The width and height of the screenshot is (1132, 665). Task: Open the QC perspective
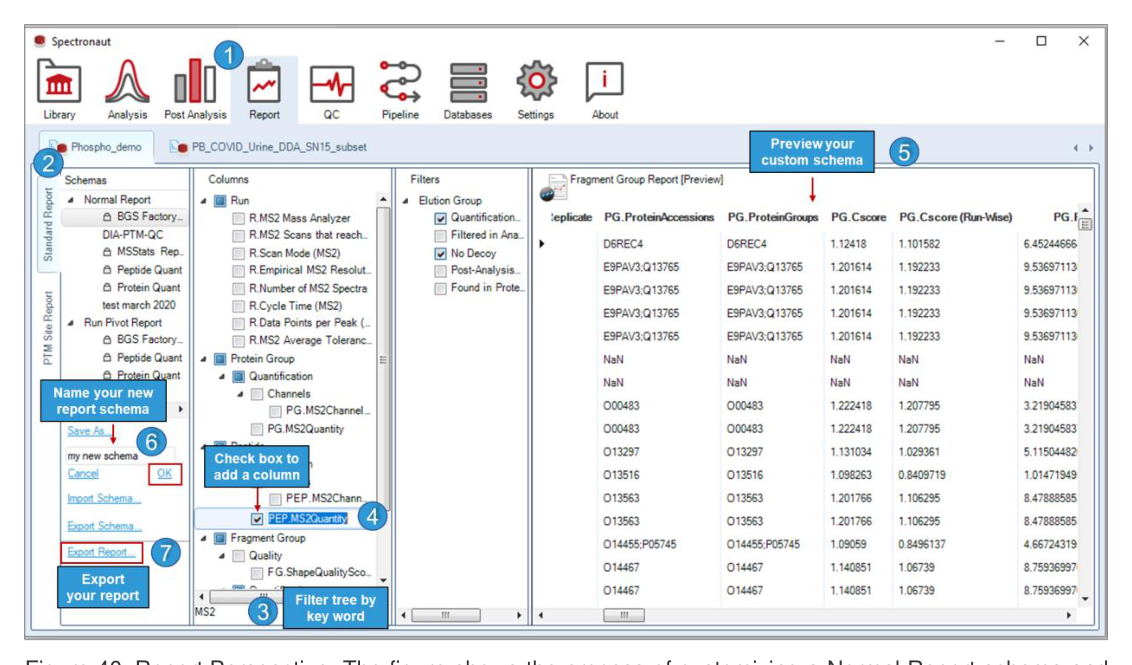pyautogui.click(x=331, y=89)
